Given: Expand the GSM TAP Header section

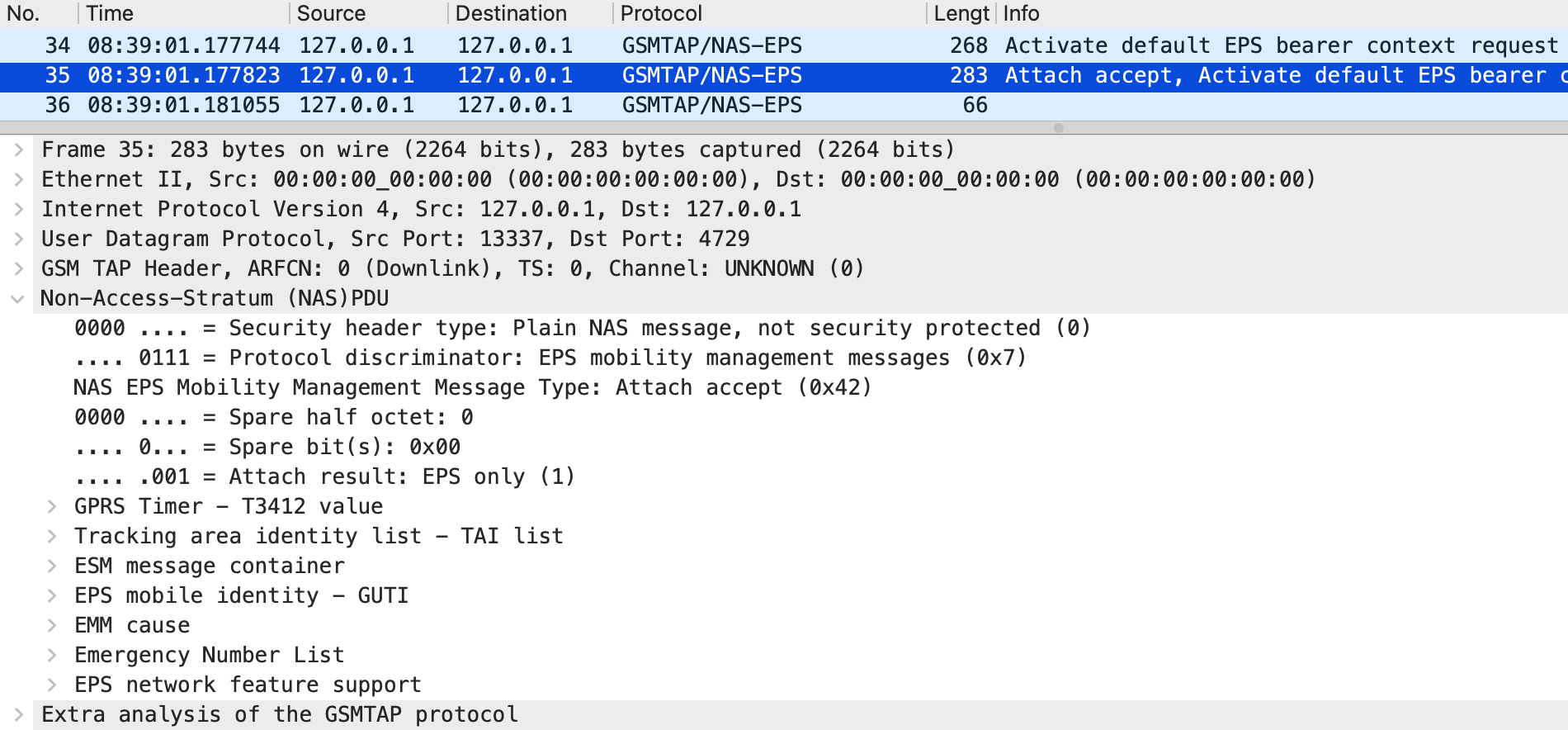Looking at the screenshot, I should pyautogui.click(x=18, y=268).
